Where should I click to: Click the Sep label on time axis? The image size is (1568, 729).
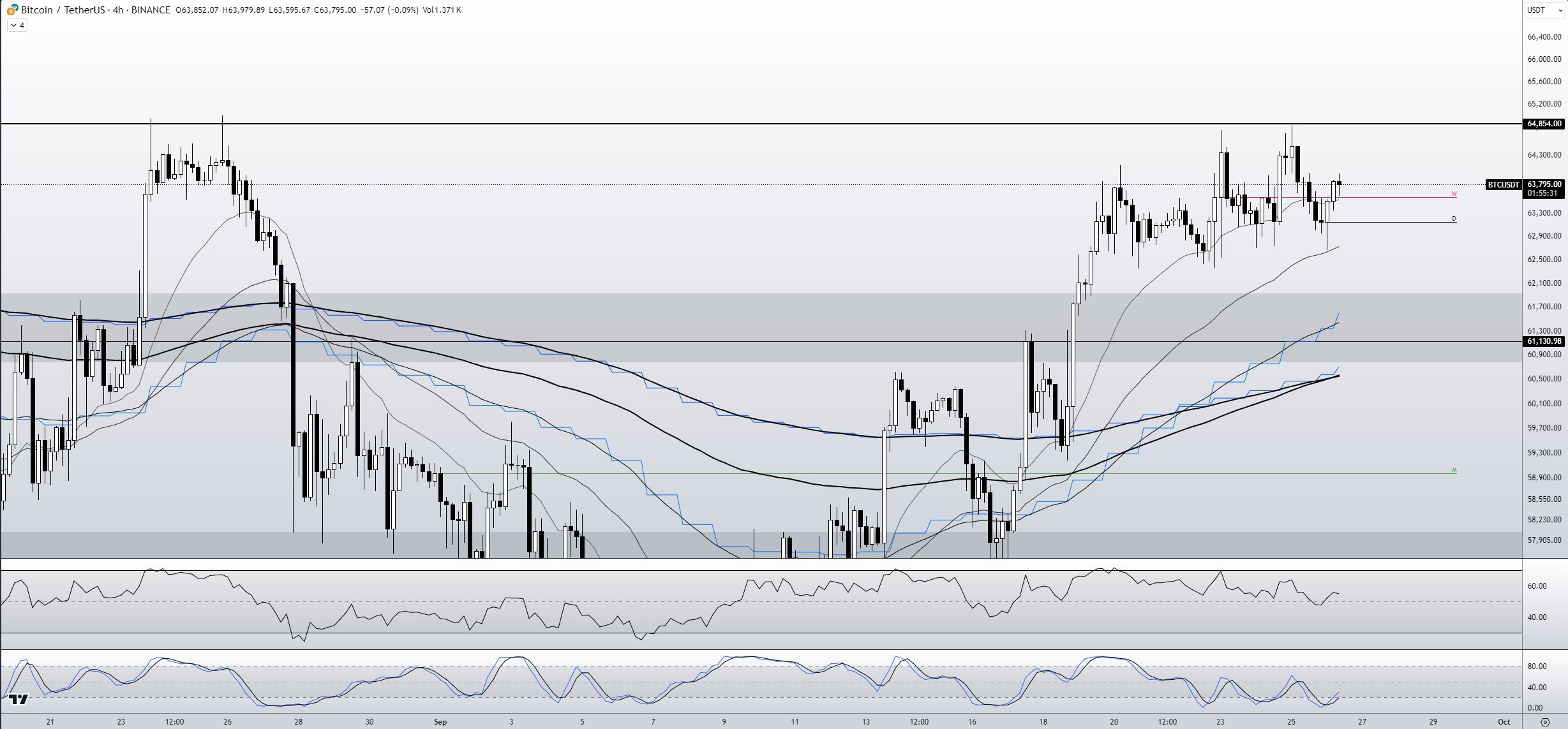(440, 722)
